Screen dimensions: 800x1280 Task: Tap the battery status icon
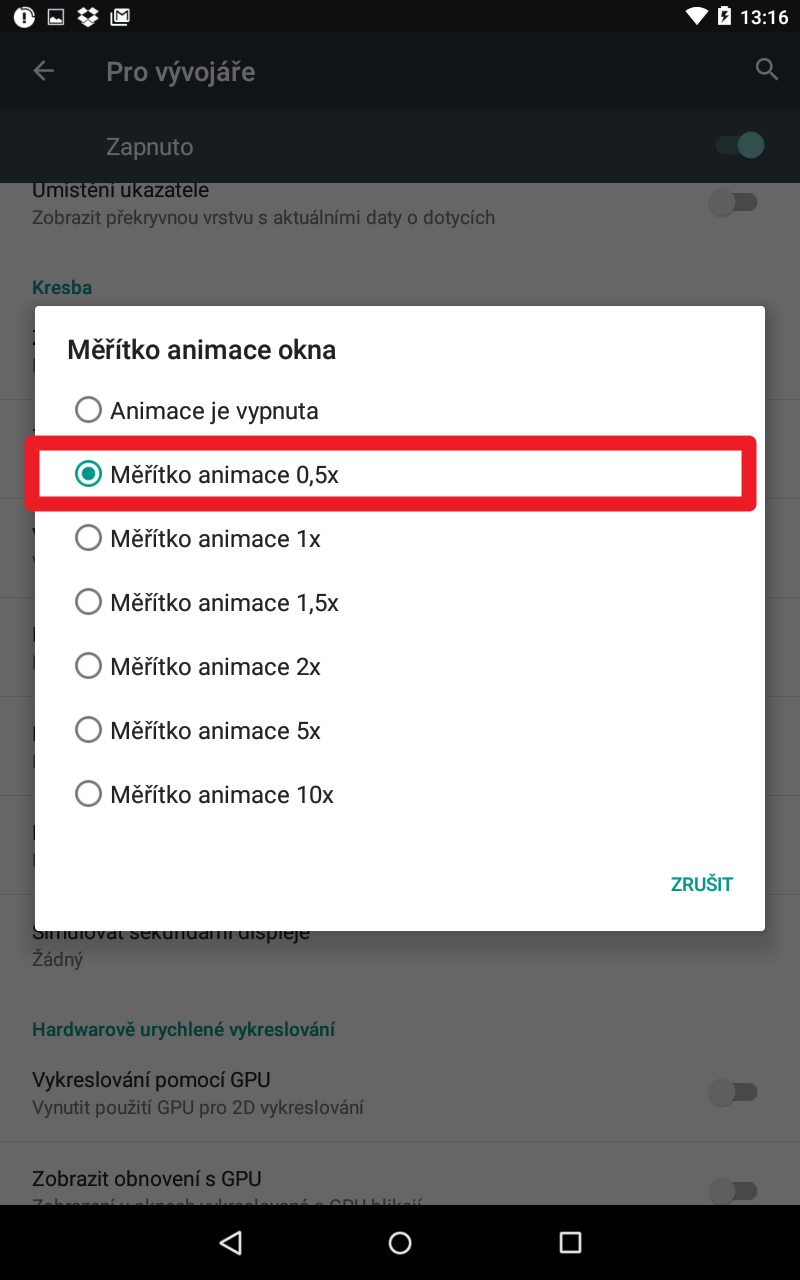tap(723, 17)
